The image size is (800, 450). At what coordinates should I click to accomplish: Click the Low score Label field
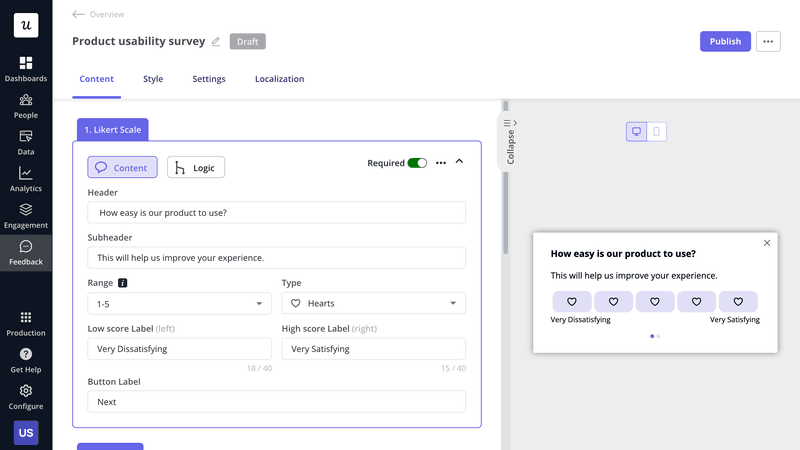tap(180, 349)
